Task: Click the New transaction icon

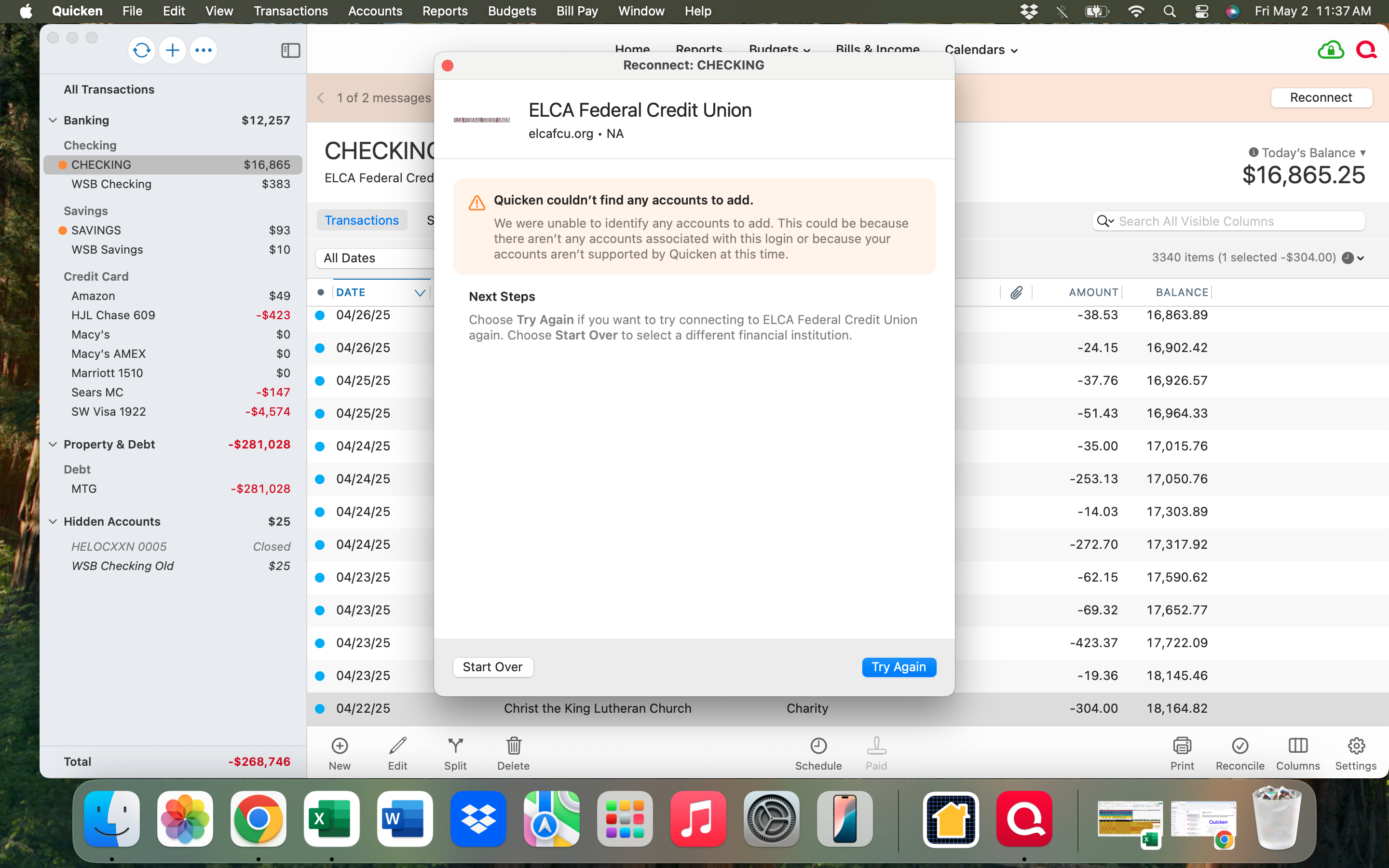Action: (x=340, y=746)
